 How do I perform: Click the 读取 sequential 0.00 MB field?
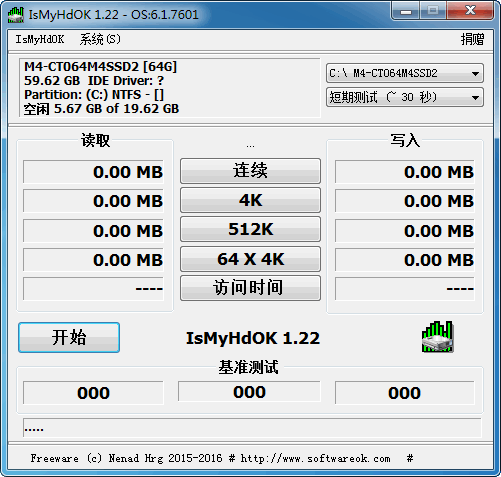click(x=93, y=172)
